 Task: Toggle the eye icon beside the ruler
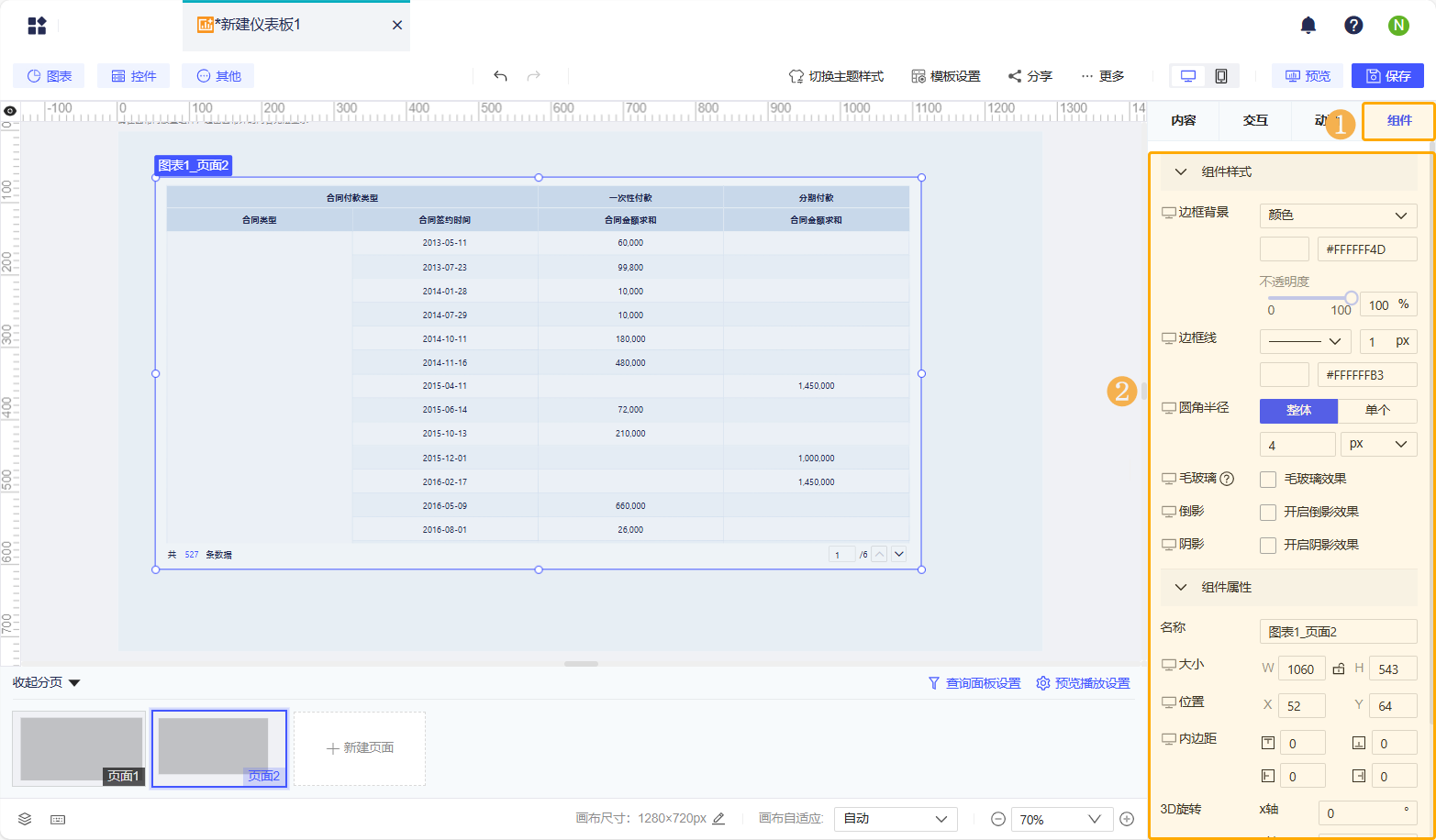(10, 111)
